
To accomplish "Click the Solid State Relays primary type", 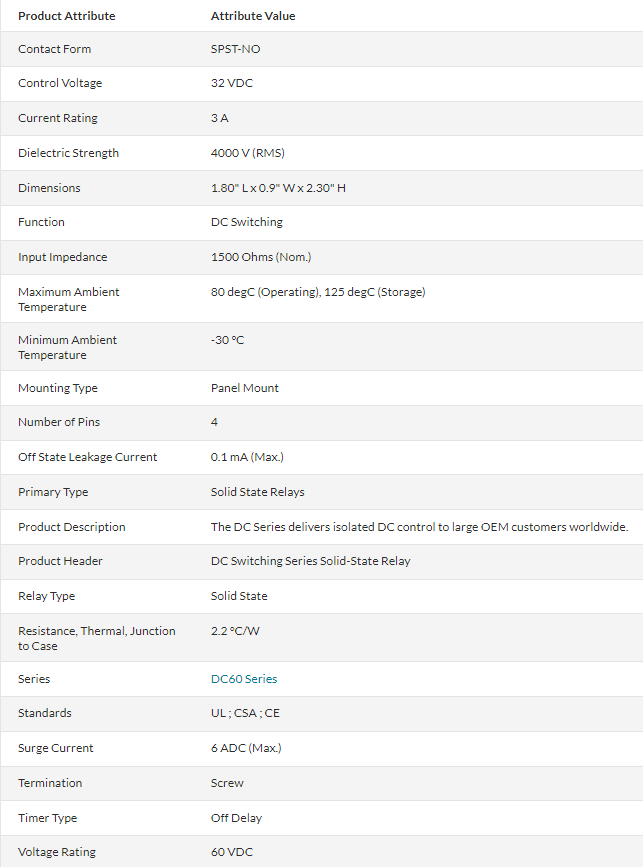I will [258, 492].
